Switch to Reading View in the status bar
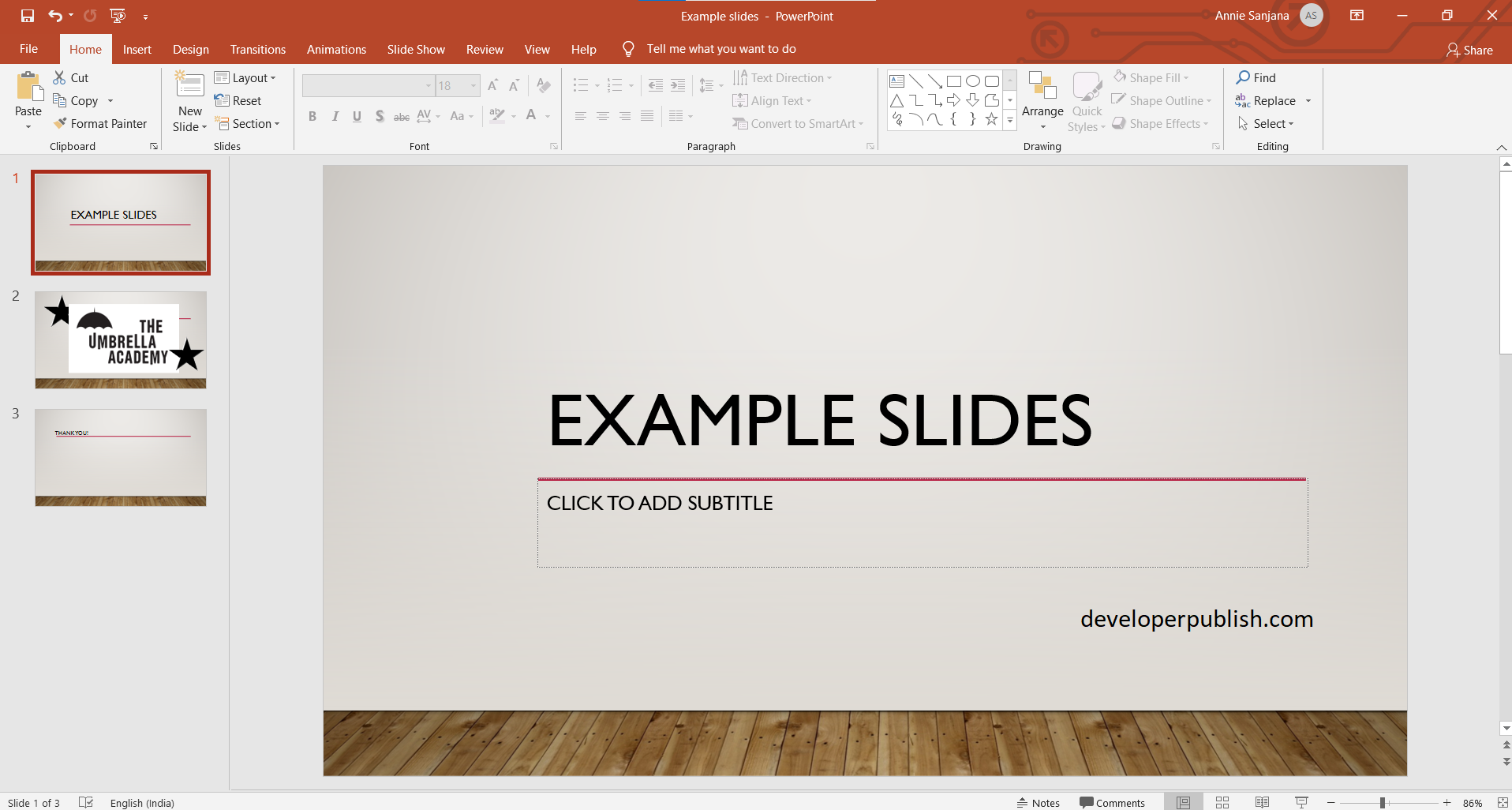This screenshot has width=1512, height=810. tap(1261, 802)
